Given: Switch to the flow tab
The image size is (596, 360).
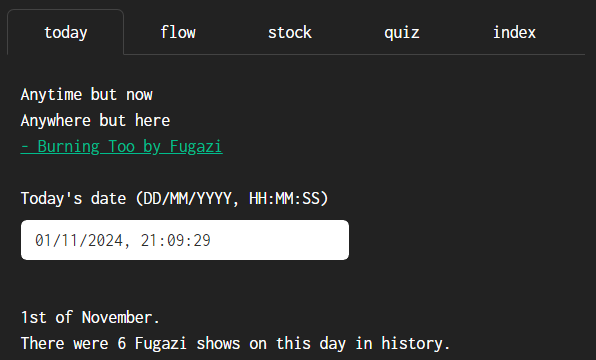Looking at the screenshot, I should [x=178, y=32].
